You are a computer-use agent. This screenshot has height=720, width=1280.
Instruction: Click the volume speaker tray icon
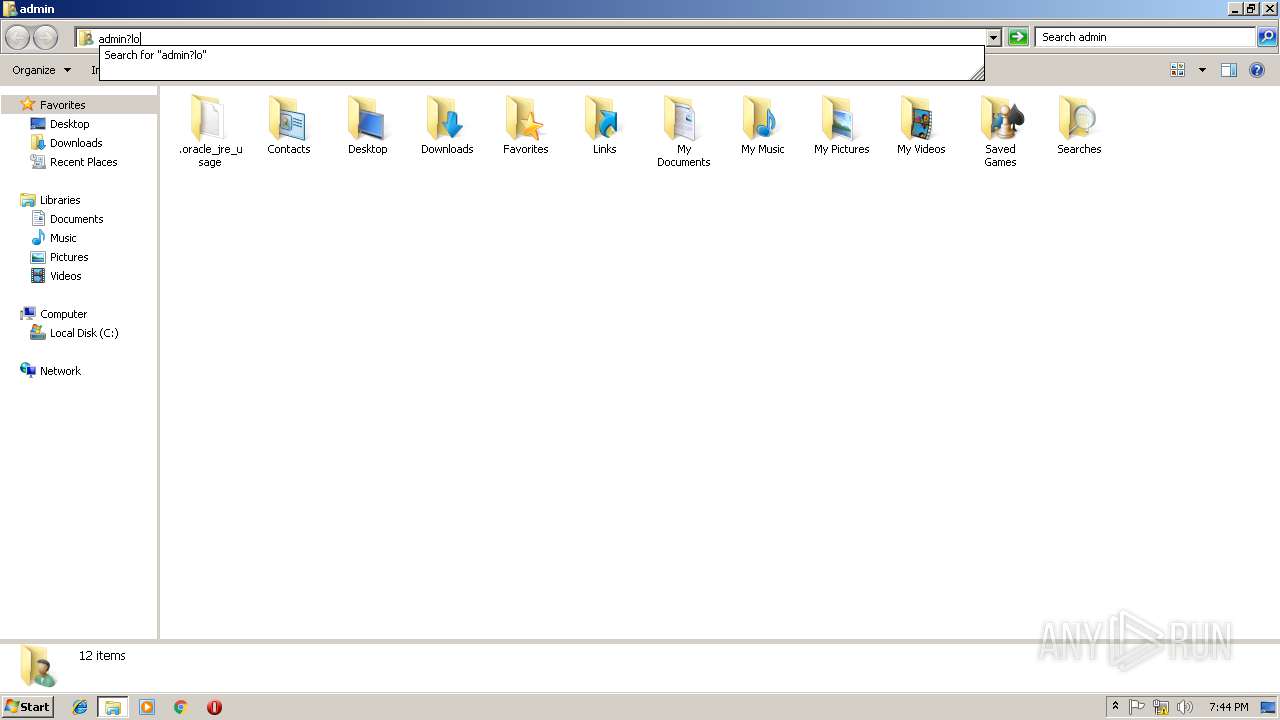pyautogui.click(x=1185, y=707)
